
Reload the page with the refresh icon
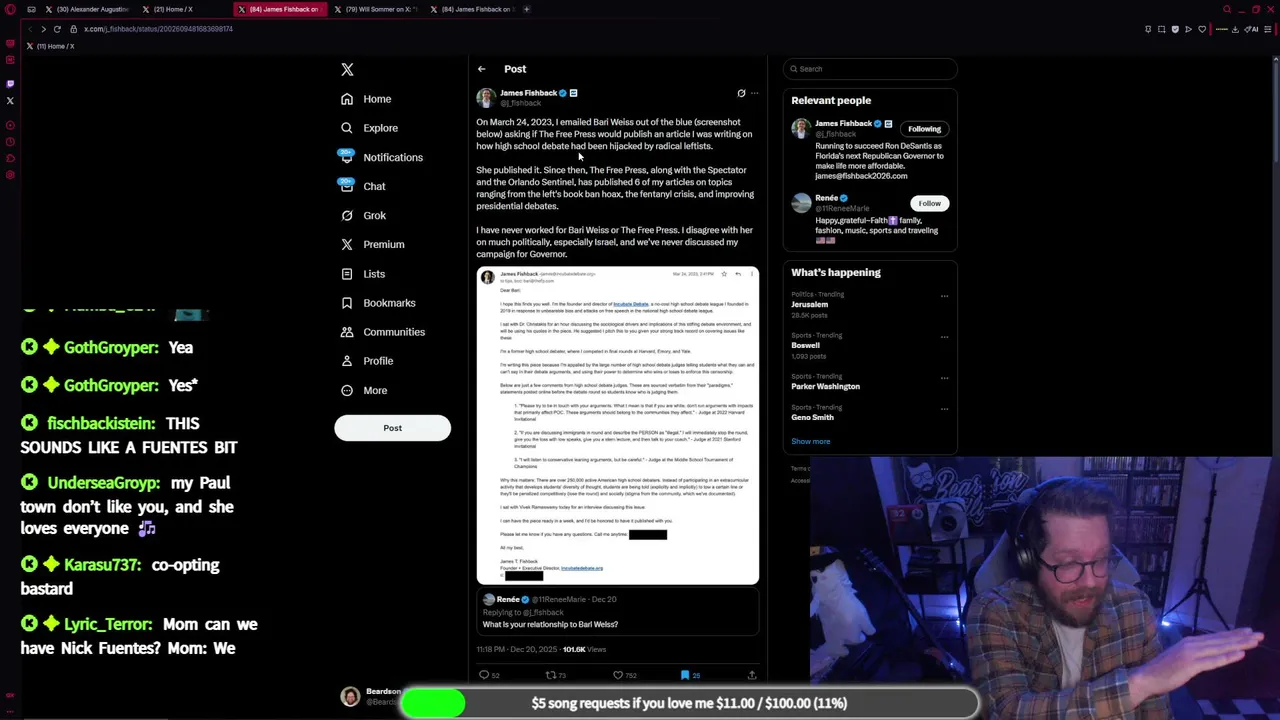coord(57,29)
